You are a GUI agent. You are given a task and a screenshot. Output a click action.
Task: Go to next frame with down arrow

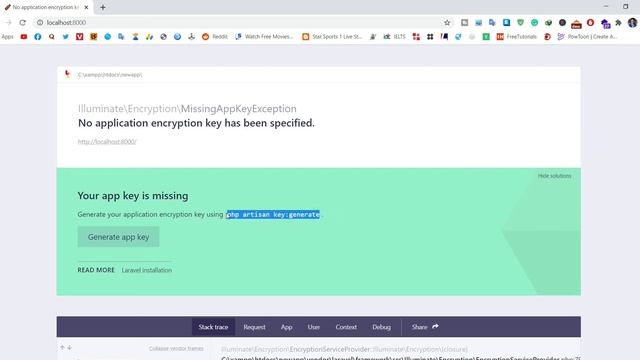[x=69, y=347]
